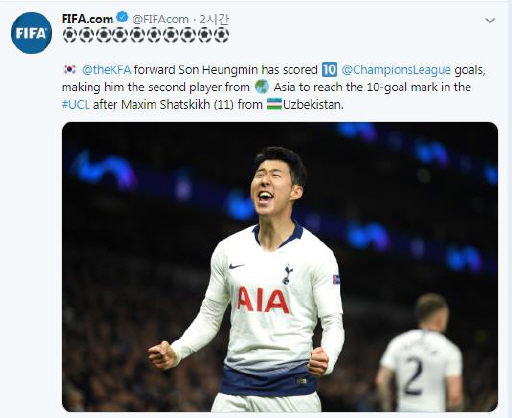Open the @ChampionsLeague mention link

(396, 70)
